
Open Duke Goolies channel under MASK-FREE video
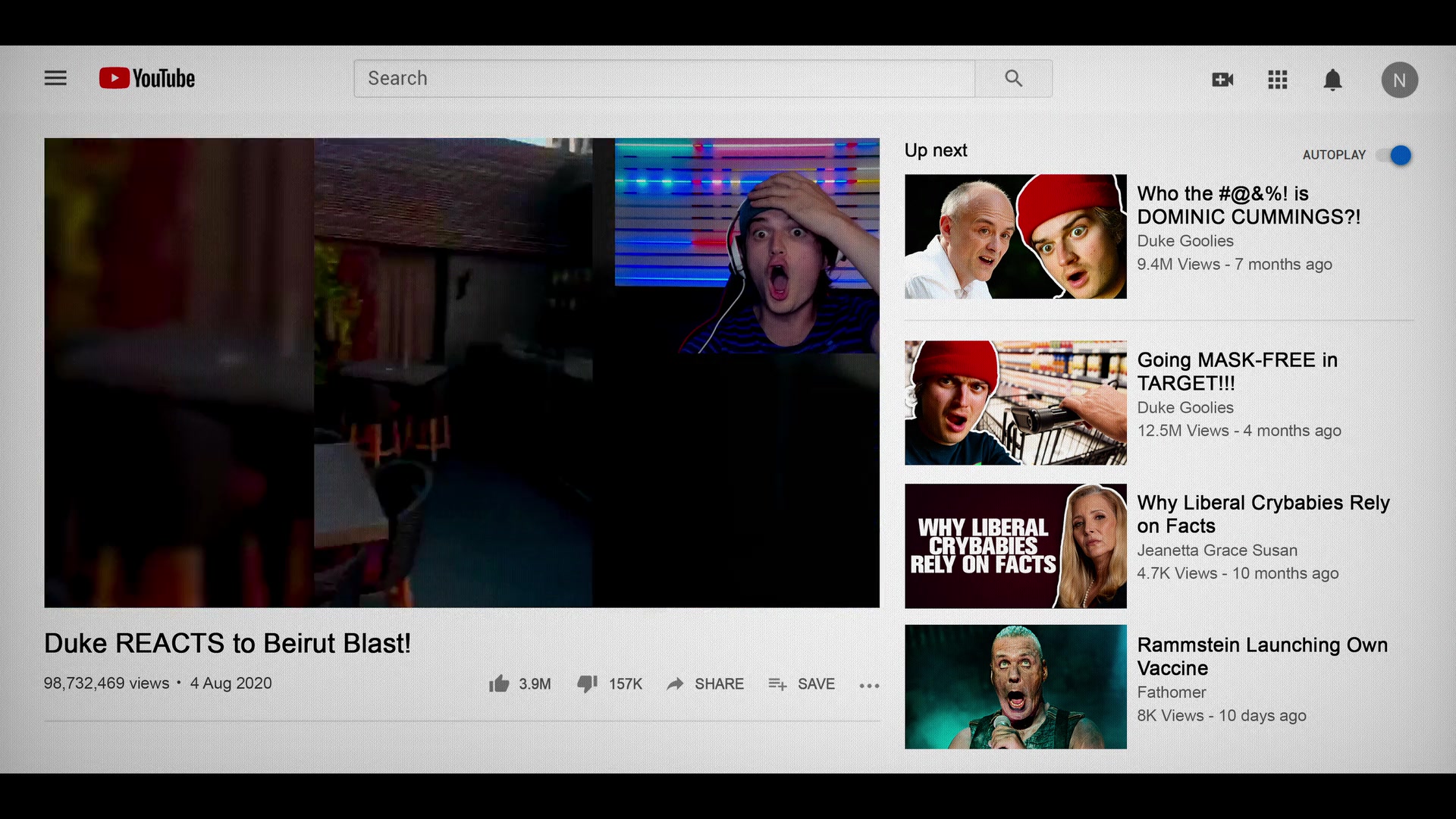click(x=1185, y=408)
